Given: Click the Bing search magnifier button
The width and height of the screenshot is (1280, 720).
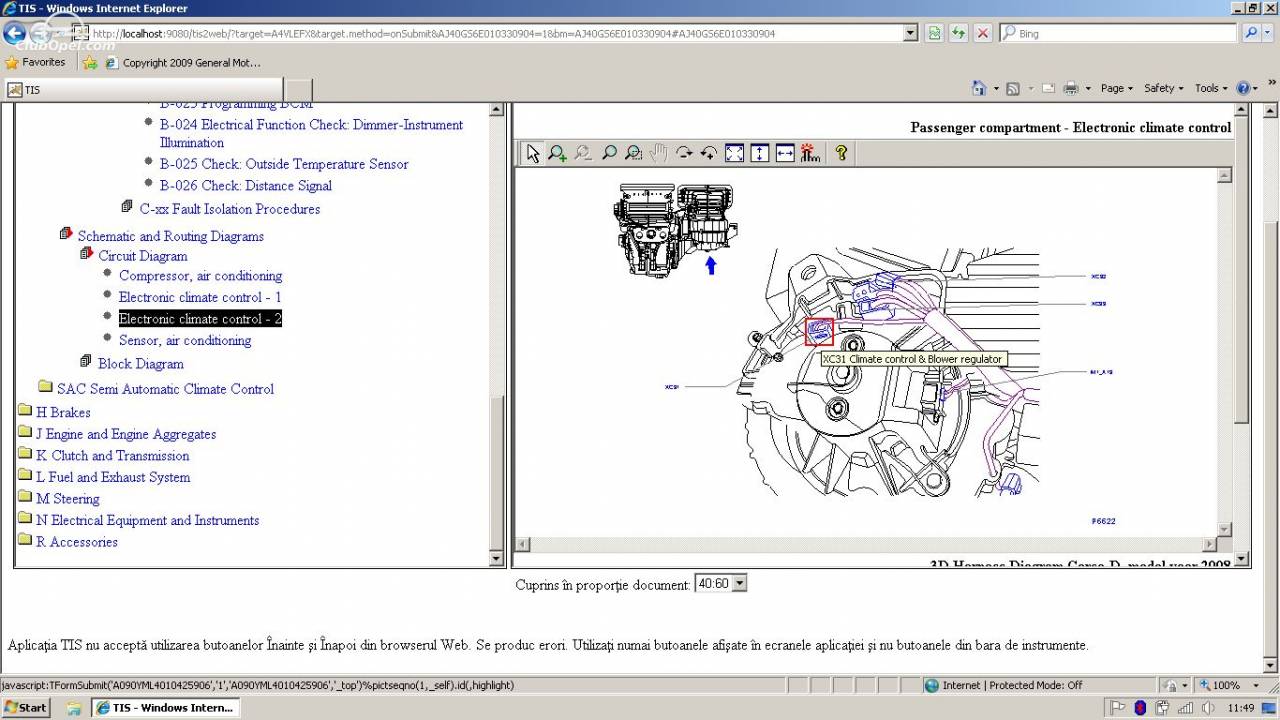Looking at the screenshot, I should (x=1252, y=33).
